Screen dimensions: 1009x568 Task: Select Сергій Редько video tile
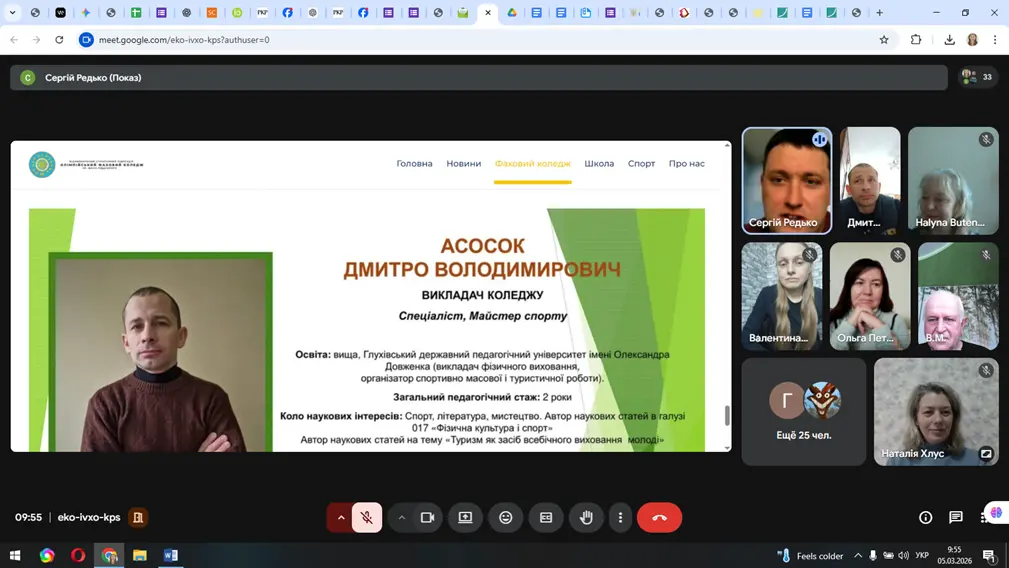(x=786, y=181)
